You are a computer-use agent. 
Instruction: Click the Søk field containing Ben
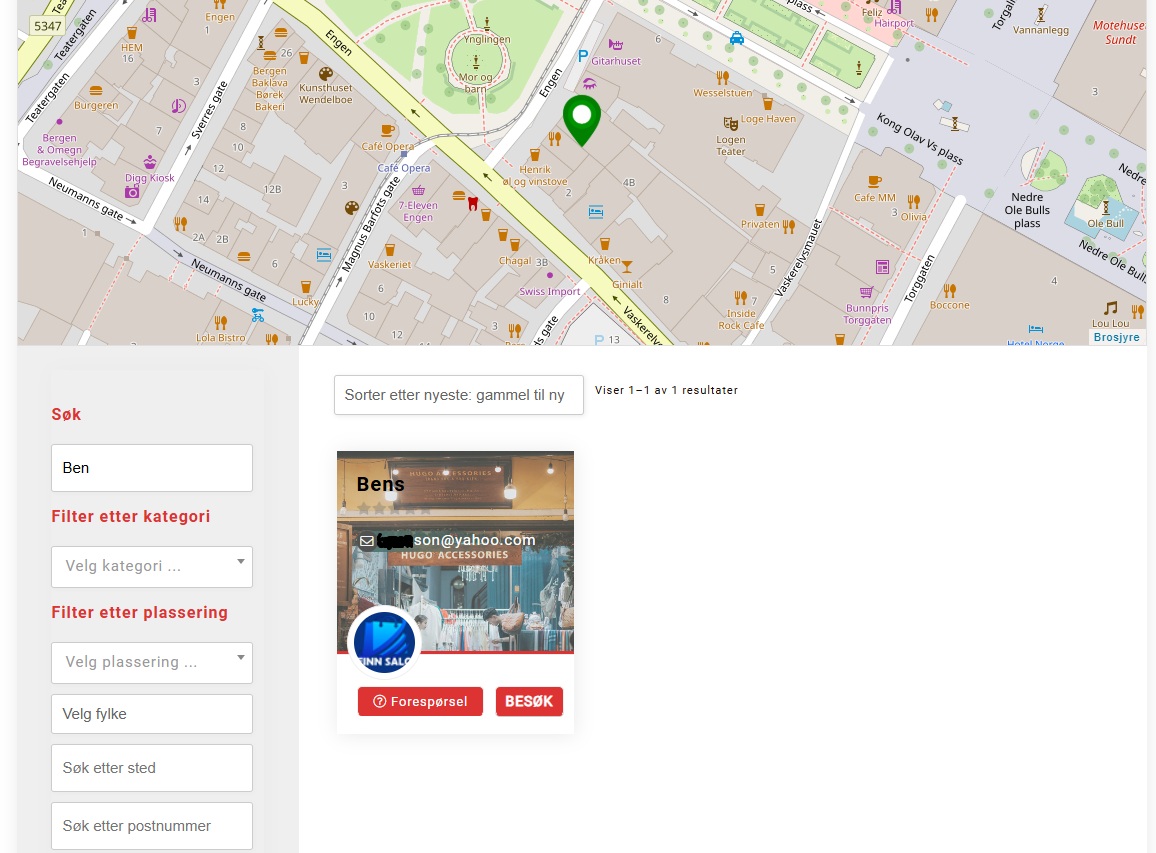pyautogui.click(x=152, y=468)
